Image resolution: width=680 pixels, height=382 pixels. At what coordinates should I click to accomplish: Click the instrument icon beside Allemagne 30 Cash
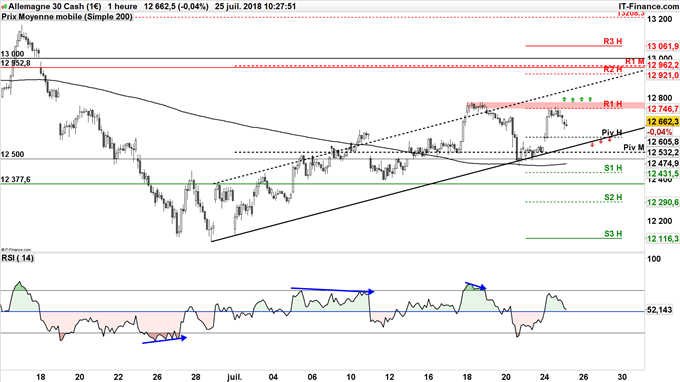(4, 7)
